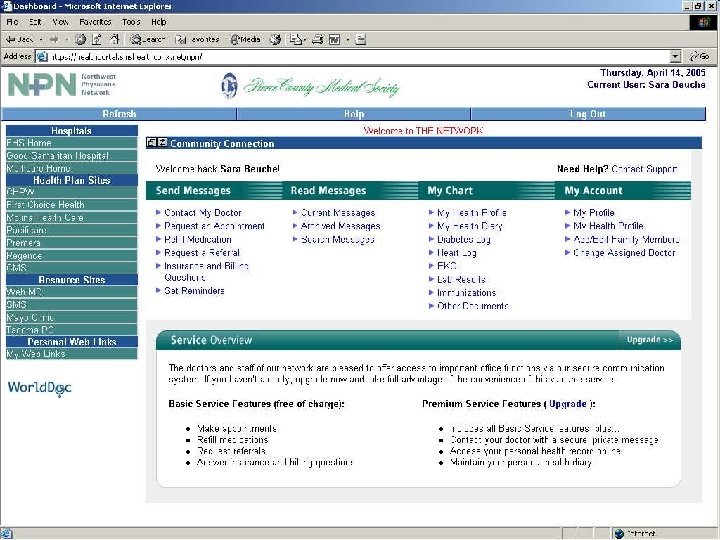Open the Favorites pane in toolbar

[197, 40]
